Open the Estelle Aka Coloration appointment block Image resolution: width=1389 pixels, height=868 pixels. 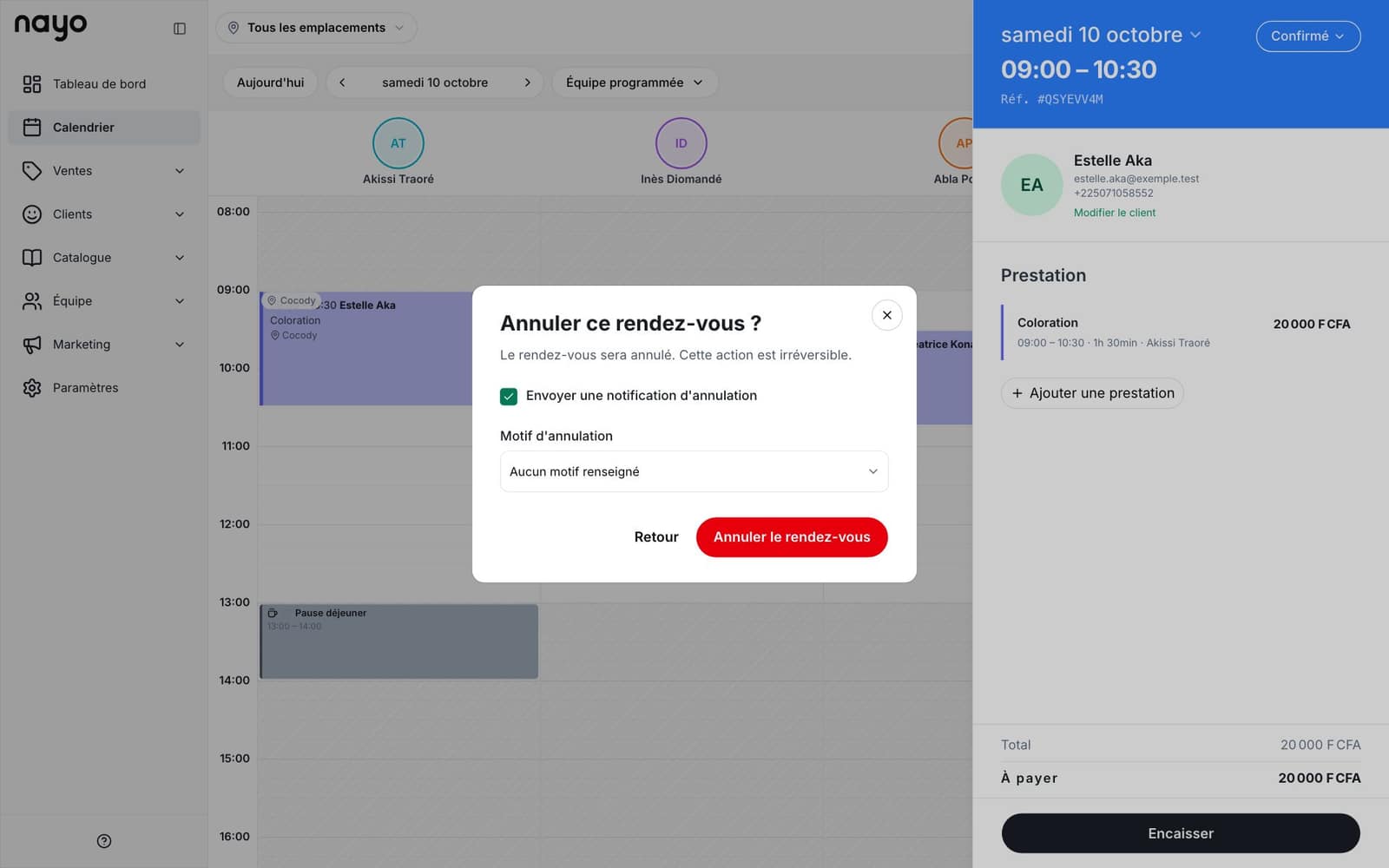(366, 349)
